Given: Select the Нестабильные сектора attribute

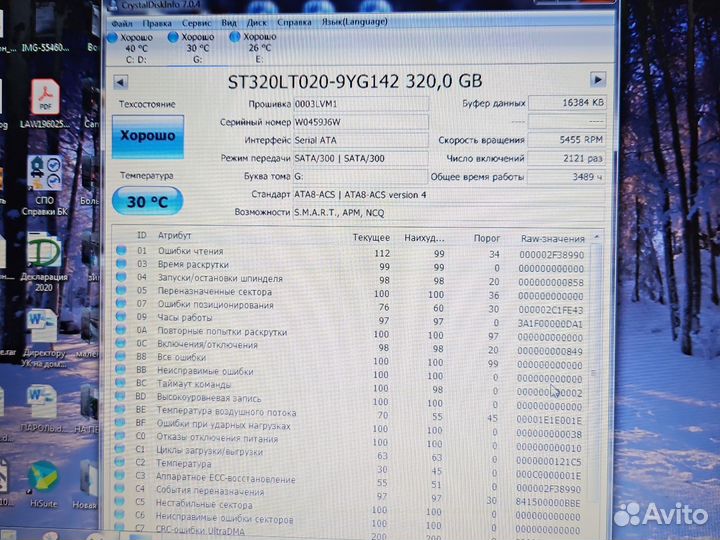Looking at the screenshot, I should pyautogui.click(x=204, y=505).
